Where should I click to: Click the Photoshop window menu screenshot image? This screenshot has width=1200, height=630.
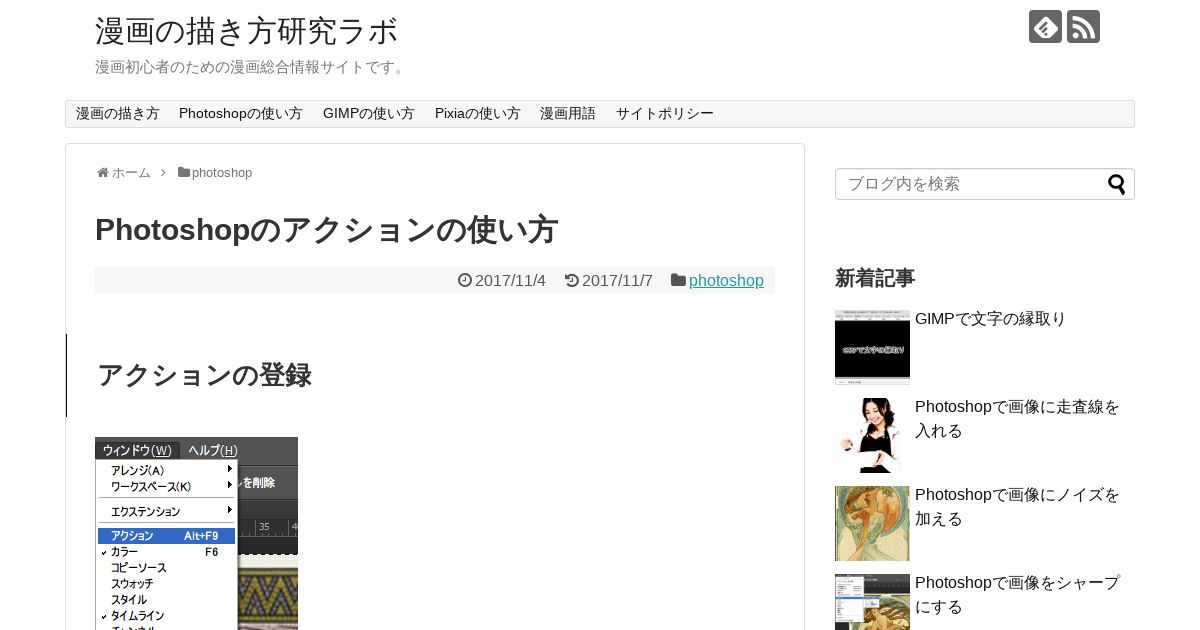[x=196, y=534]
